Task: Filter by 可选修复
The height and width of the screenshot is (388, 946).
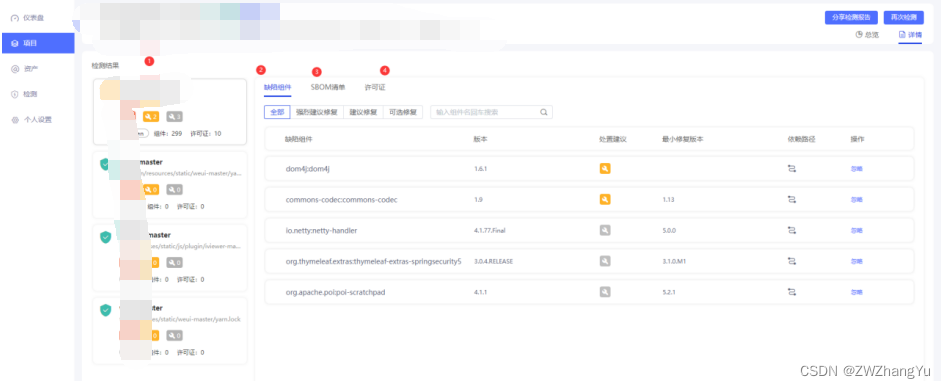Action: pyautogui.click(x=403, y=112)
